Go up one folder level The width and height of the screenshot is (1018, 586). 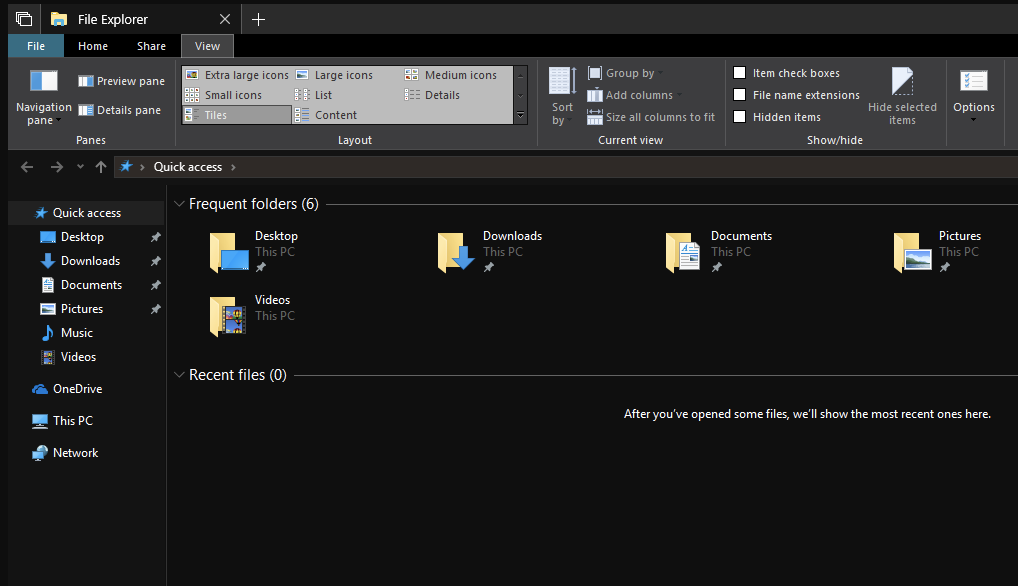click(x=101, y=167)
